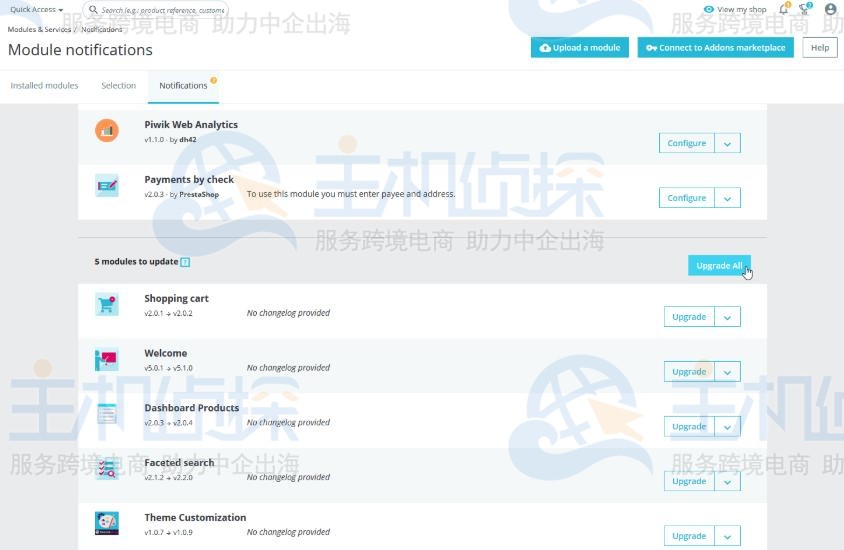Image resolution: width=844 pixels, height=550 pixels.
Task: Click the Theme Customization module icon
Action: click(107, 523)
